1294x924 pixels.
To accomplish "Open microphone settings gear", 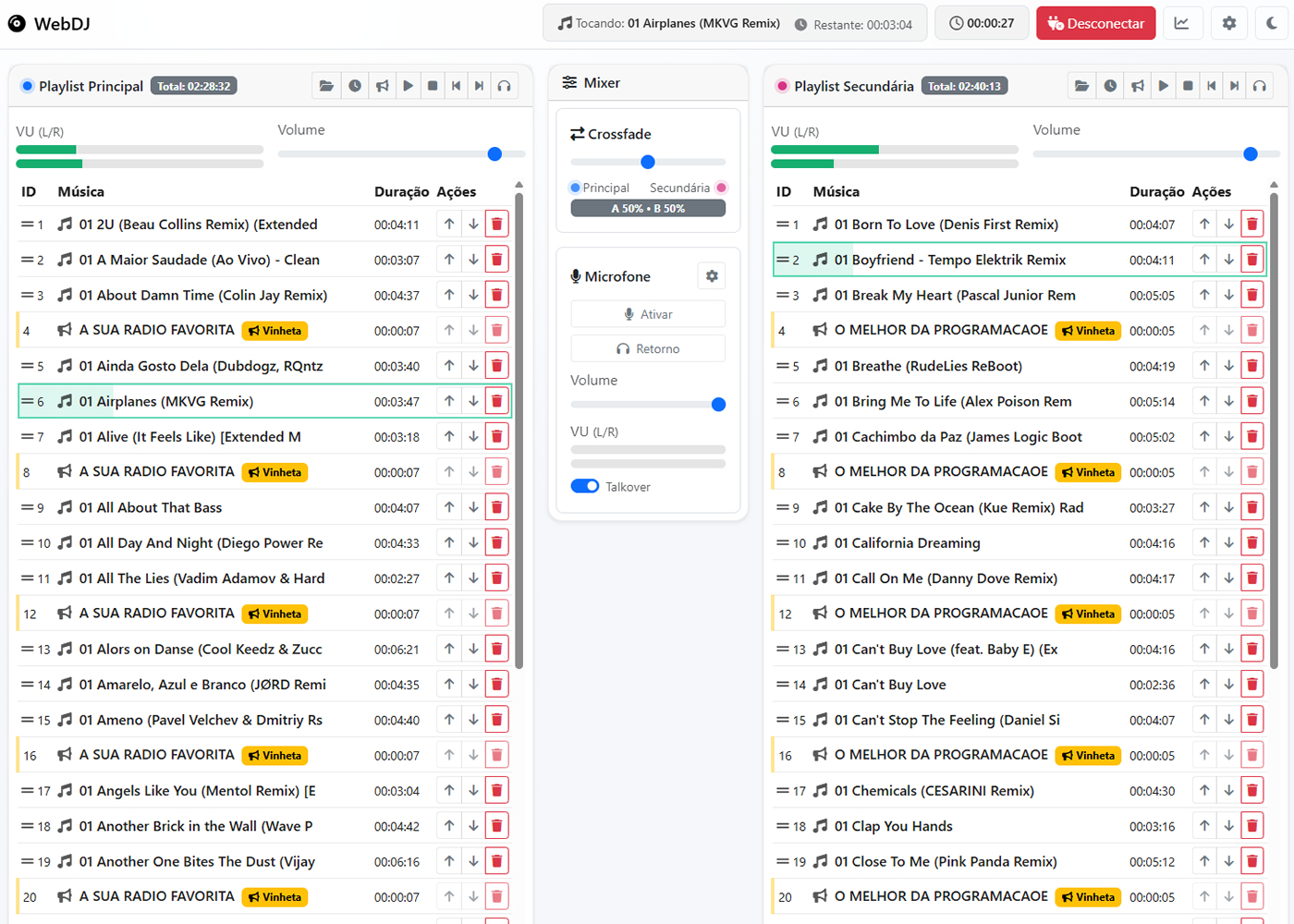I will tap(712, 276).
